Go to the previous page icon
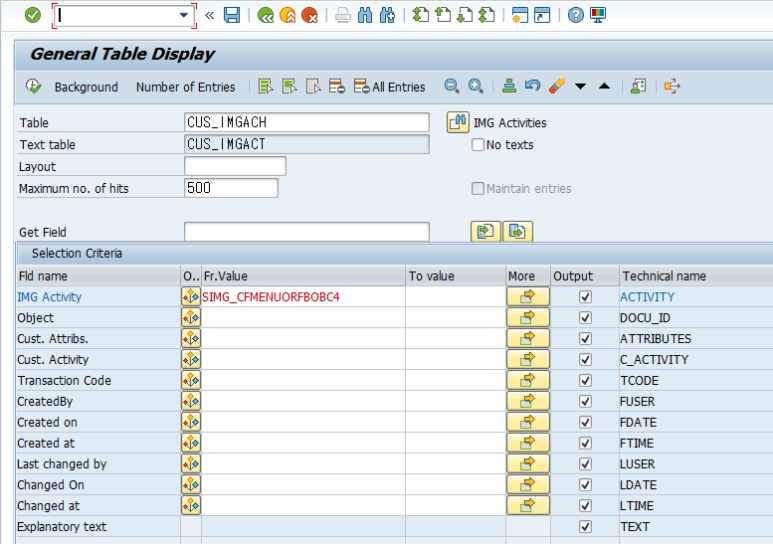The image size is (773, 544). tap(443, 15)
